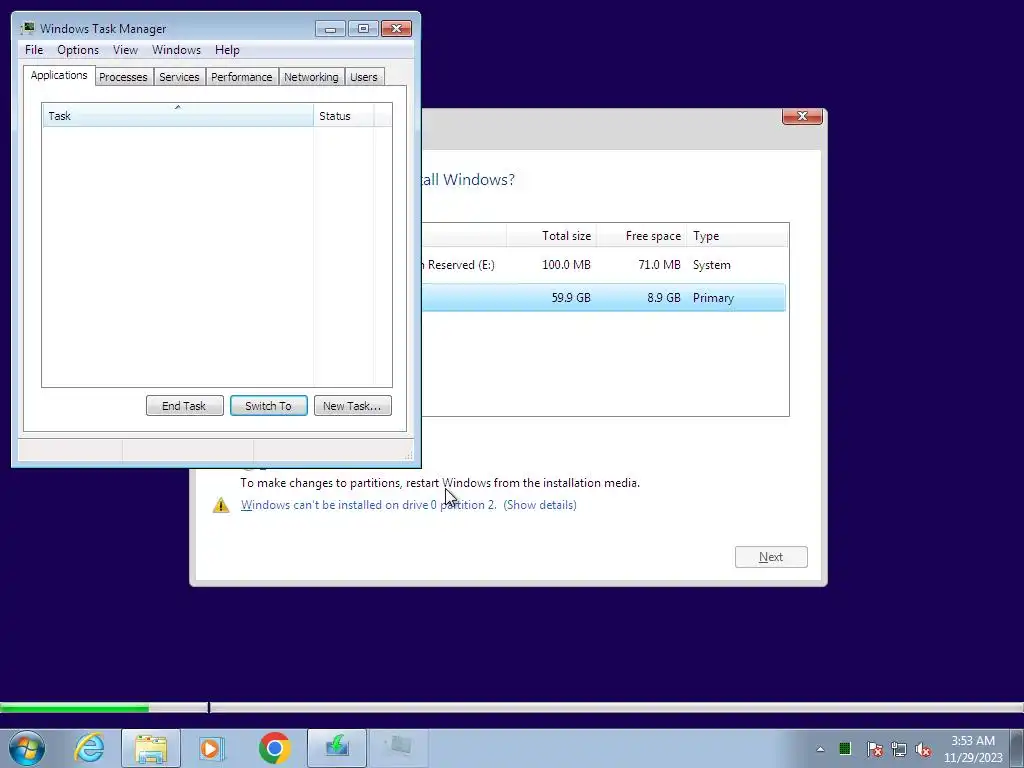Switch to the Processes tab

tap(123, 77)
